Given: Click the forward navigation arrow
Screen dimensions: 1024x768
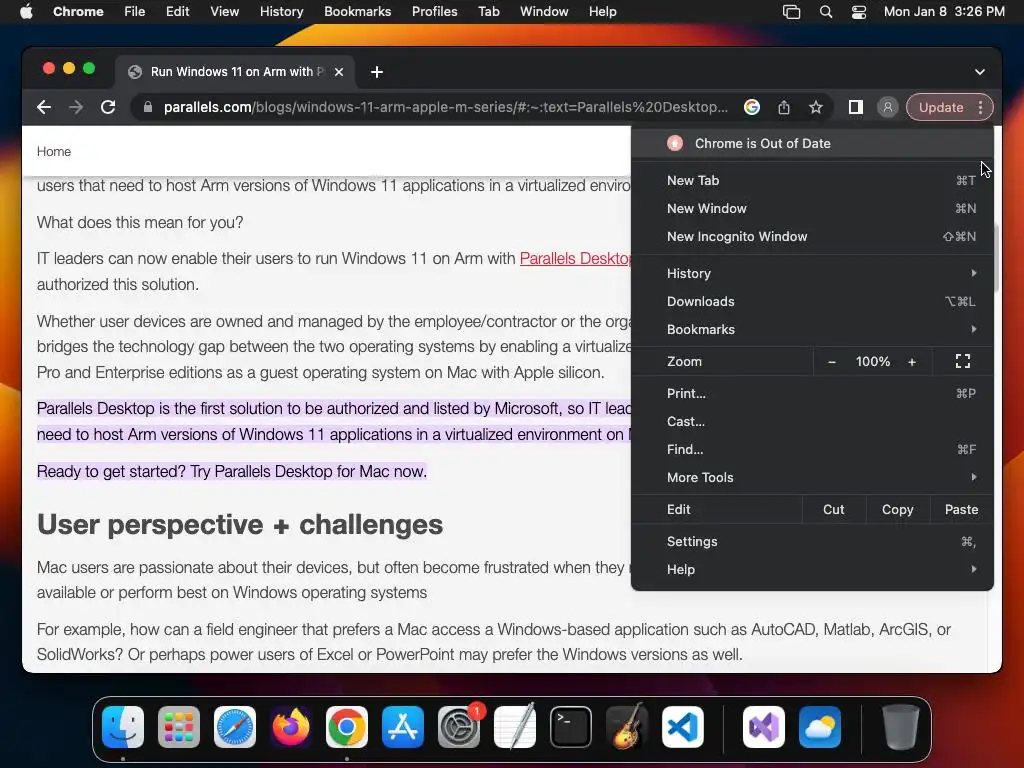Looking at the screenshot, I should point(76,107).
